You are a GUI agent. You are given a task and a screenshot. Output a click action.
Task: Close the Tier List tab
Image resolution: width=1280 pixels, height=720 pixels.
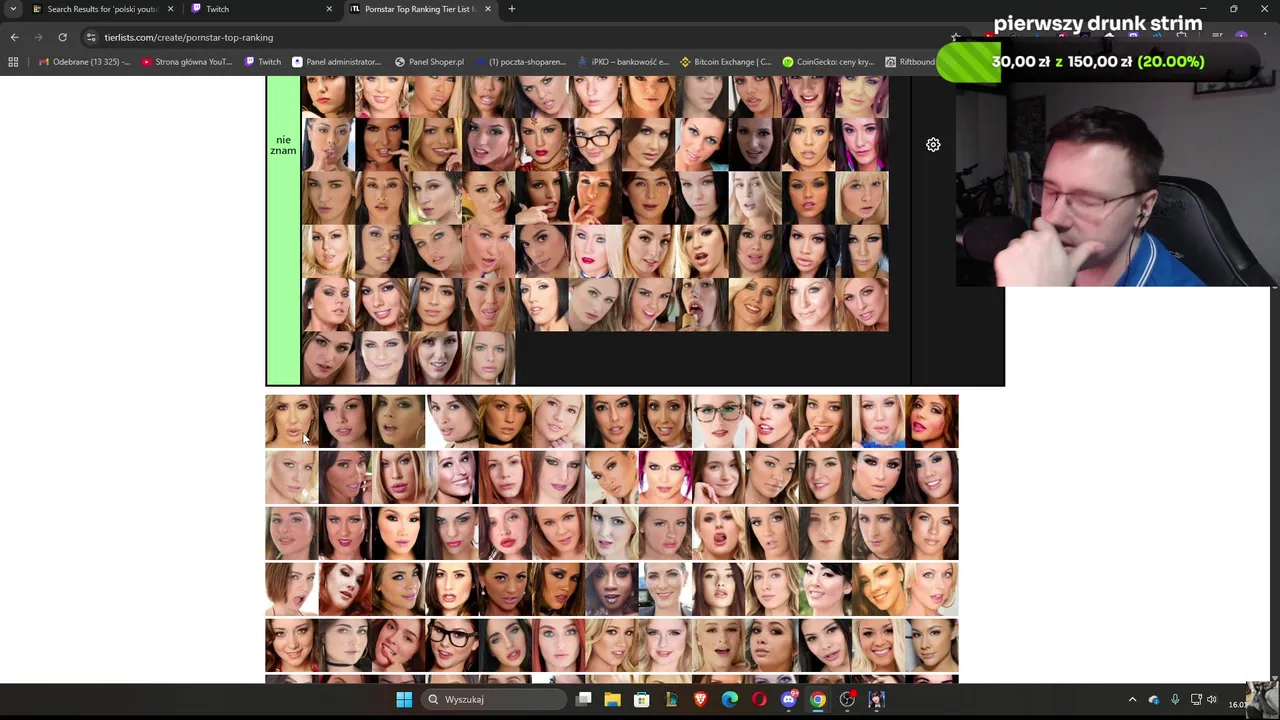(x=488, y=9)
